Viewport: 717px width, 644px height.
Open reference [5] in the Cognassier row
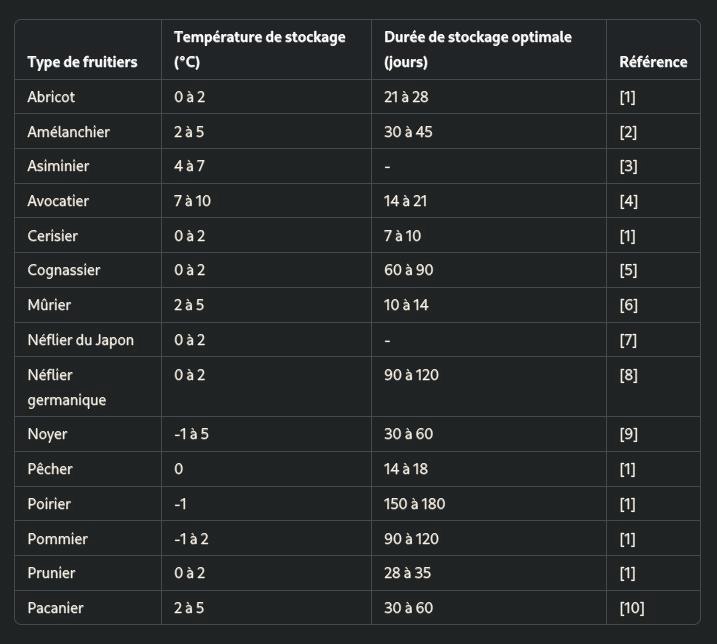tap(627, 271)
